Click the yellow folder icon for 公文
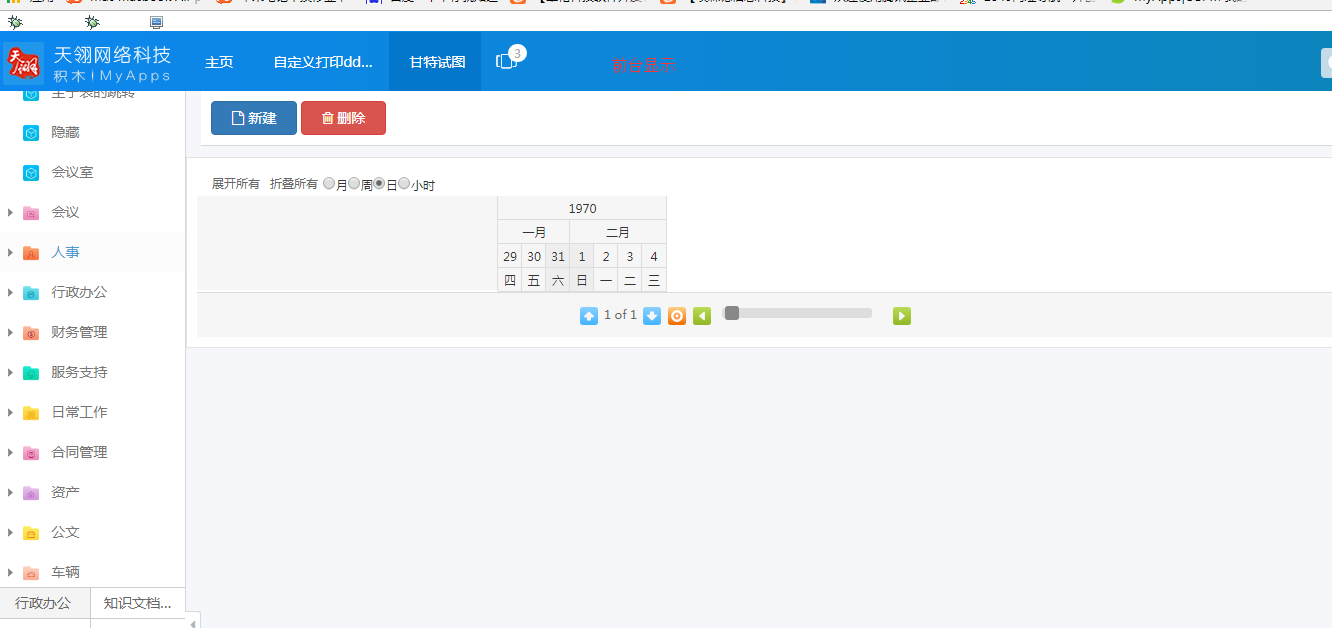The image size is (1332, 628). pyautogui.click(x=31, y=532)
